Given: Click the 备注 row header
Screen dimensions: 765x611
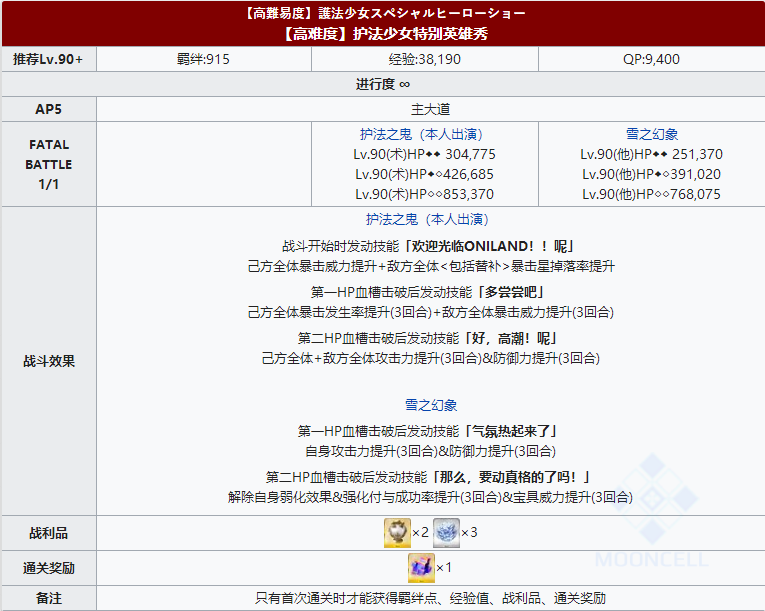Looking at the screenshot, I should click(x=48, y=598).
